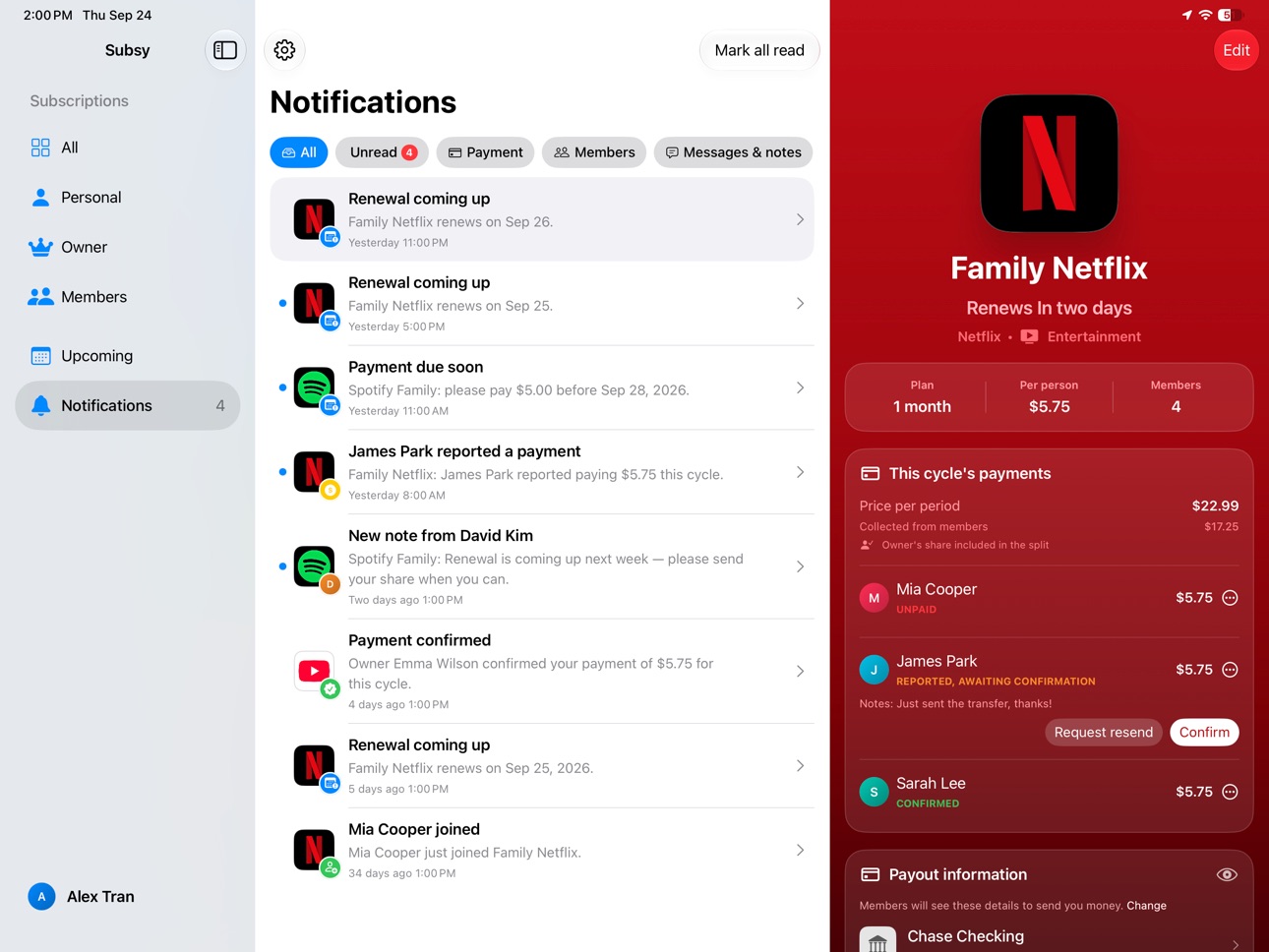
Task: Click the Per person $5.75 value
Action: (x=1049, y=407)
